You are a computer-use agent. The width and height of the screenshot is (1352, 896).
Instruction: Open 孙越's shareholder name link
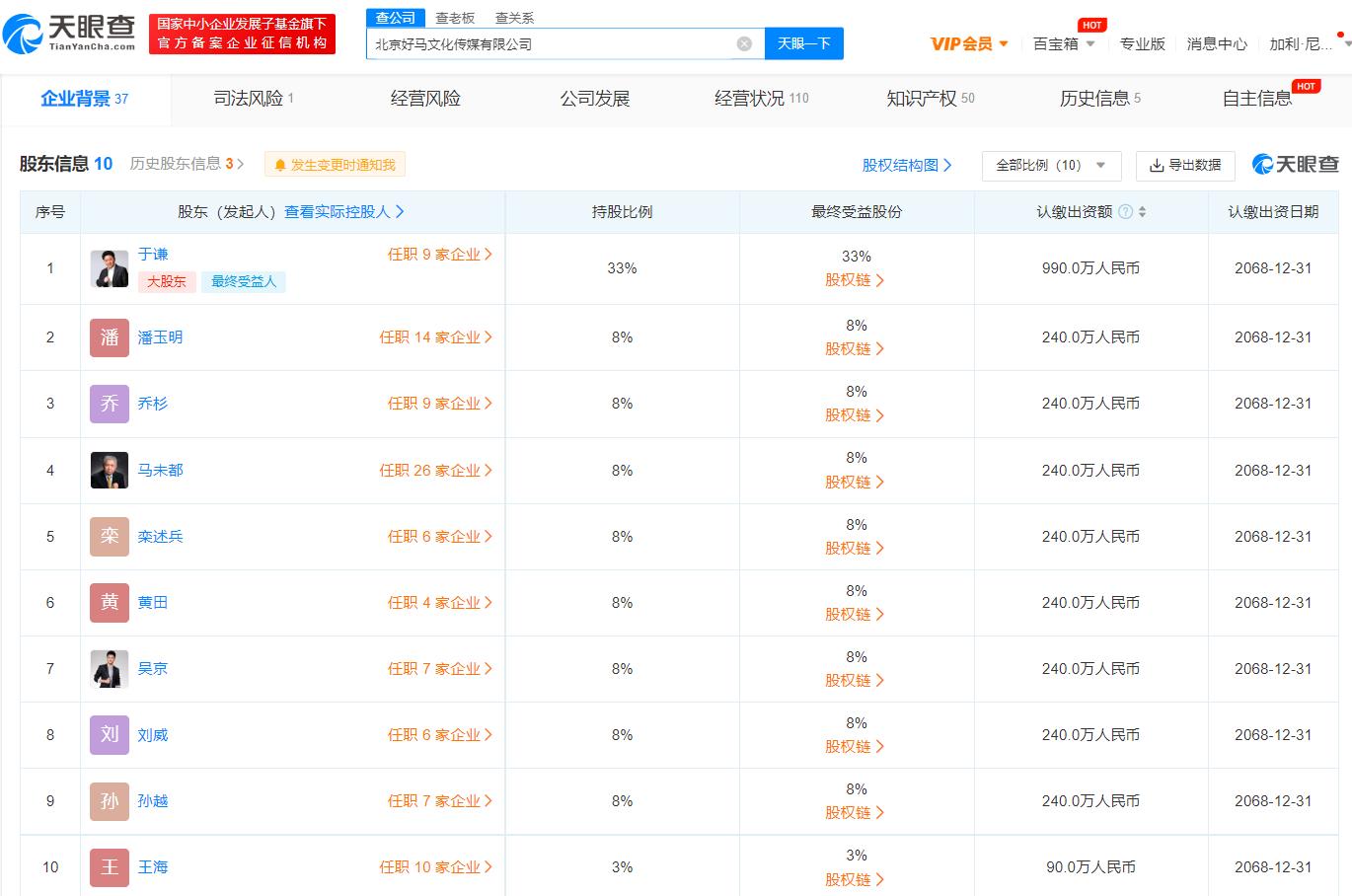coord(153,801)
